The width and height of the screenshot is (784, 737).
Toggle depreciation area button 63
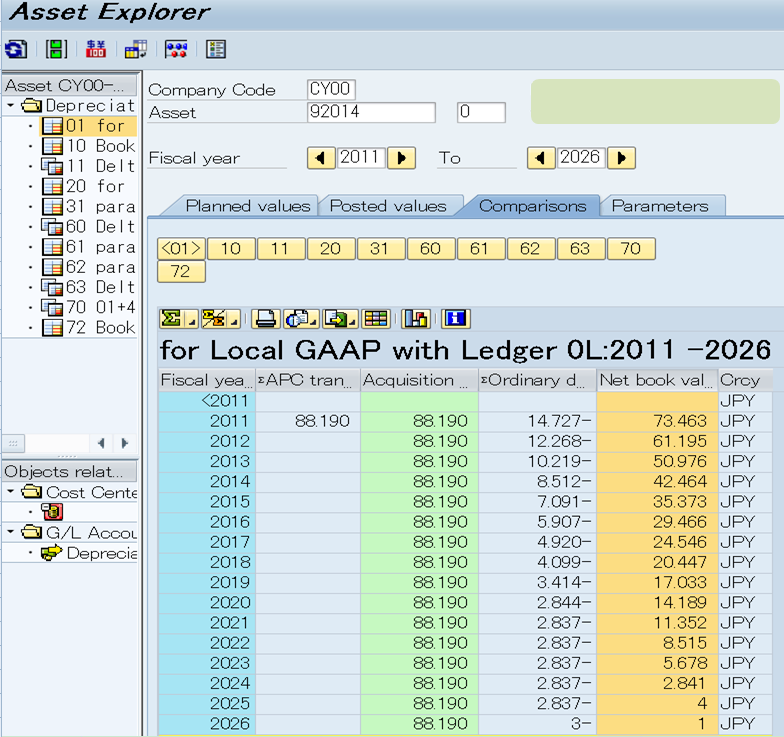pos(581,248)
